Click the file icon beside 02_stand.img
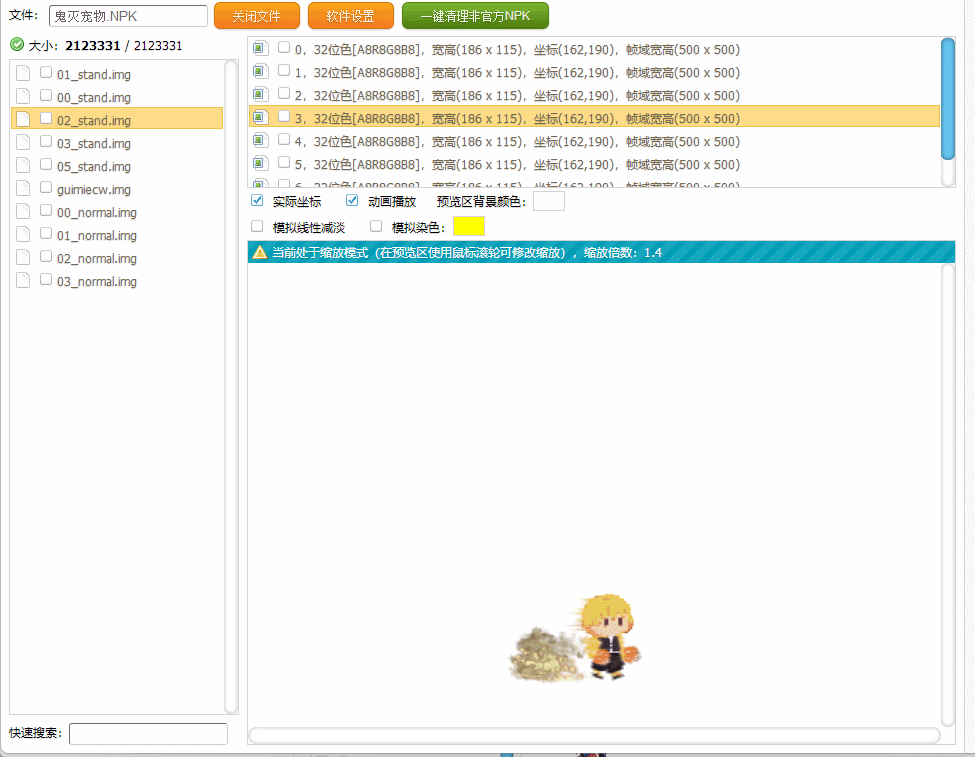The height and width of the screenshot is (757, 975). pyautogui.click(x=23, y=119)
